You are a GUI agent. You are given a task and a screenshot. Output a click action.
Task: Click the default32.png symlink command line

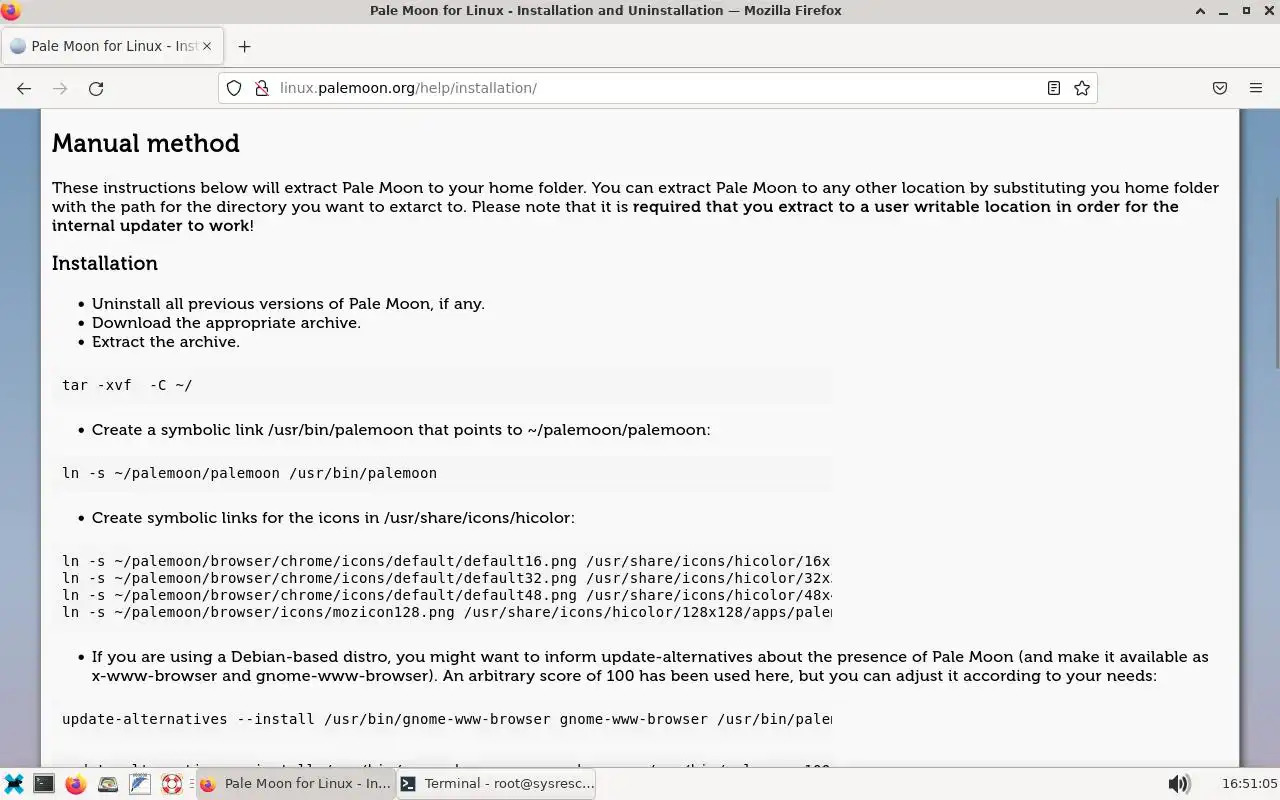(446, 578)
